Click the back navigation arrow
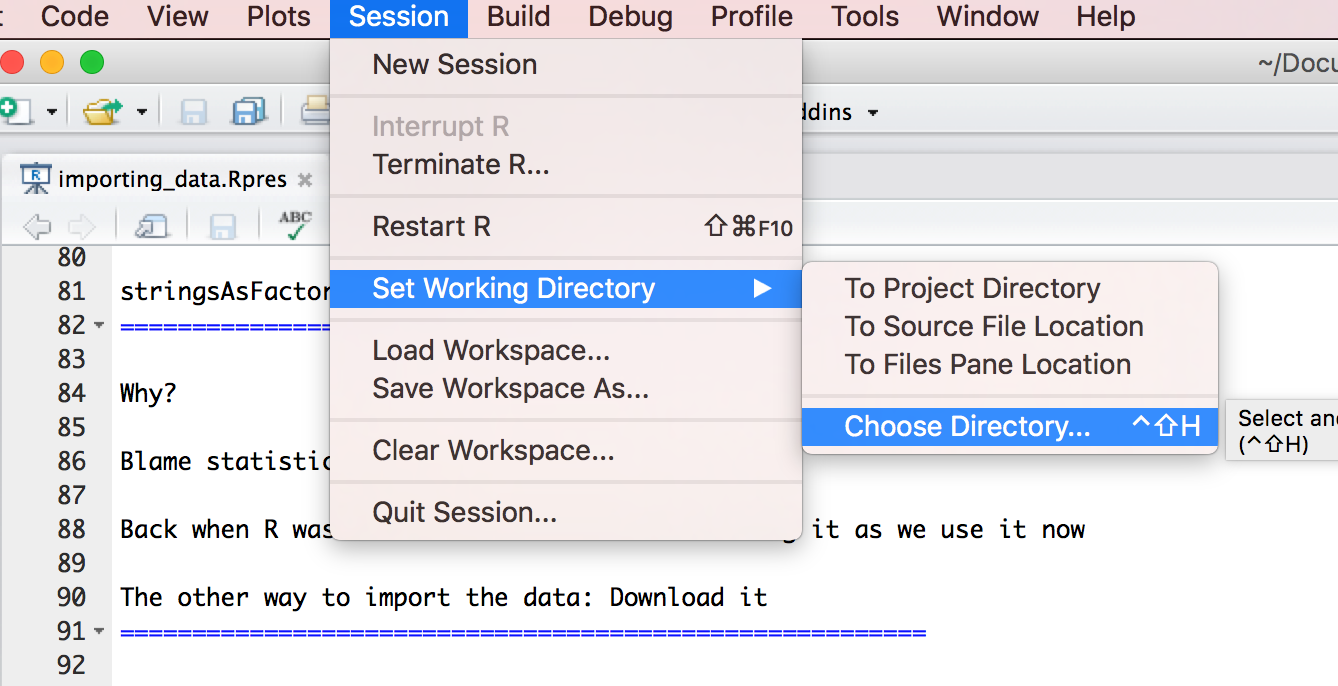 point(37,227)
